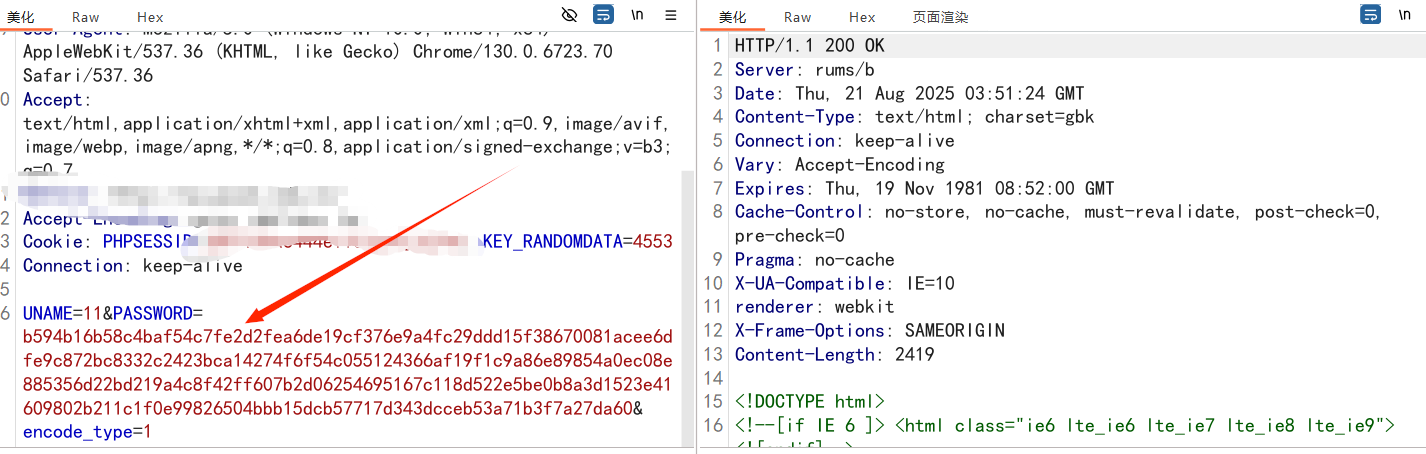Viewport: 1426px width, 454px height.
Task: Open the request panel hamburger menu
Action: coord(671,15)
